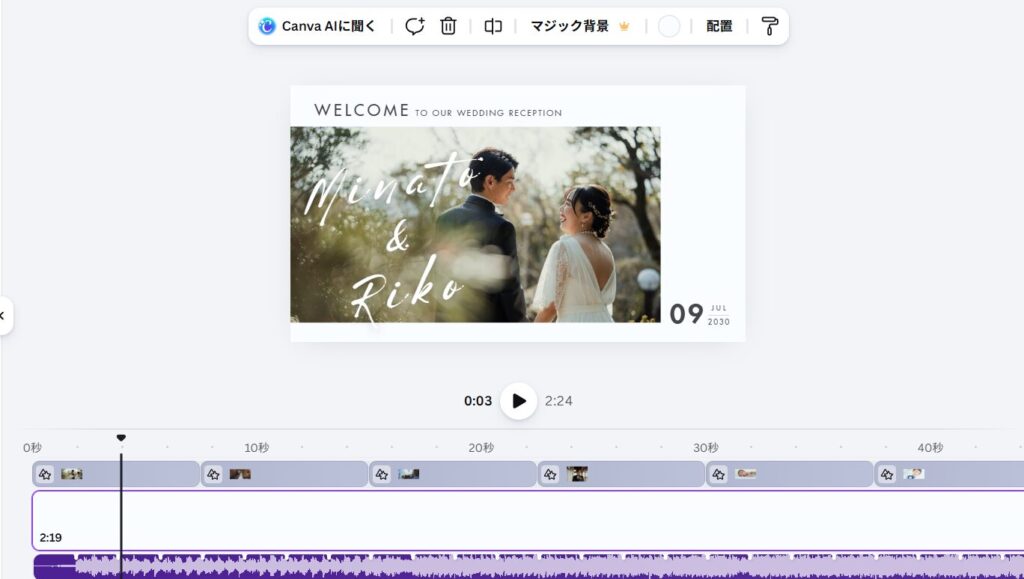1024x579 pixels.
Task: Click the third clip's animation icon on timeline
Action: click(382, 474)
